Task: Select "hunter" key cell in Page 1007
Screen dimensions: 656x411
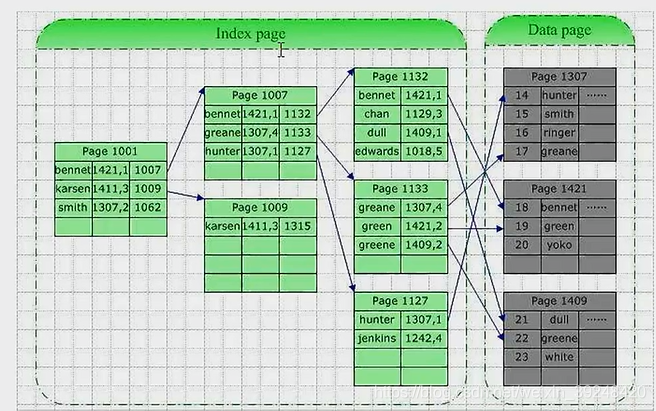Action: pos(223,152)
